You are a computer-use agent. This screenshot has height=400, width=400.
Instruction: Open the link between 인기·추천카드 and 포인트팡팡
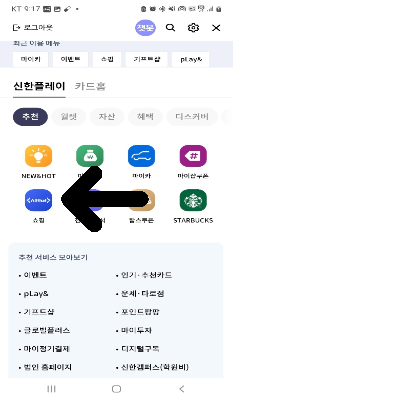(142, 294)
